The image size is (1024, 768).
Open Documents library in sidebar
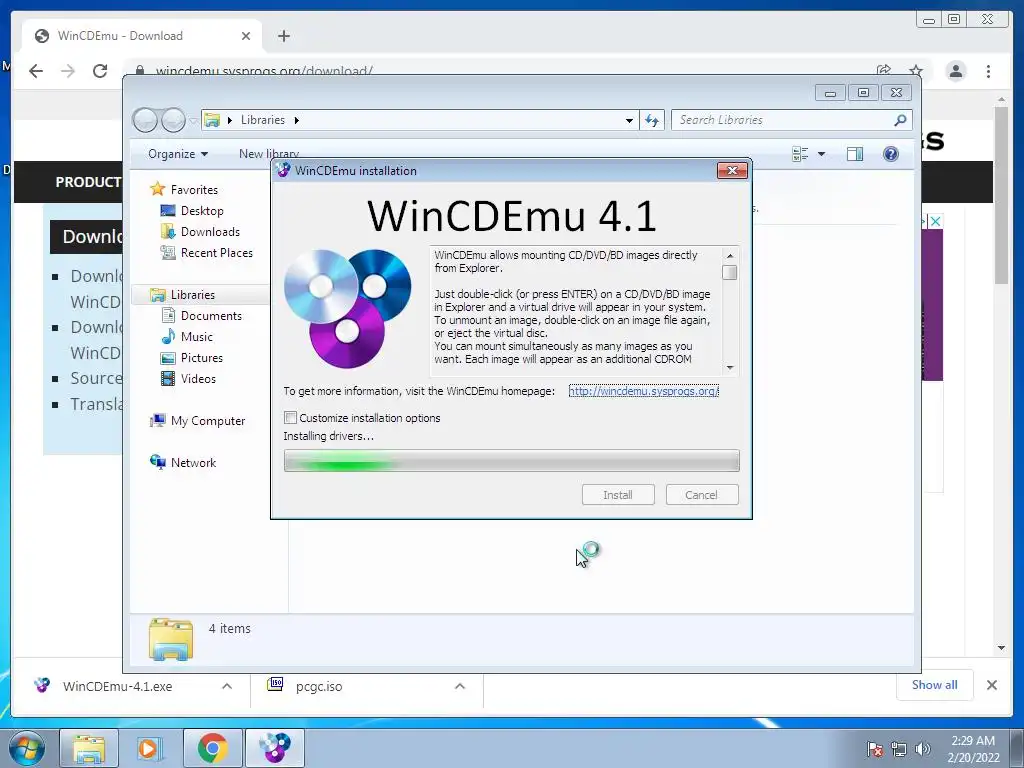coord(211,315)
